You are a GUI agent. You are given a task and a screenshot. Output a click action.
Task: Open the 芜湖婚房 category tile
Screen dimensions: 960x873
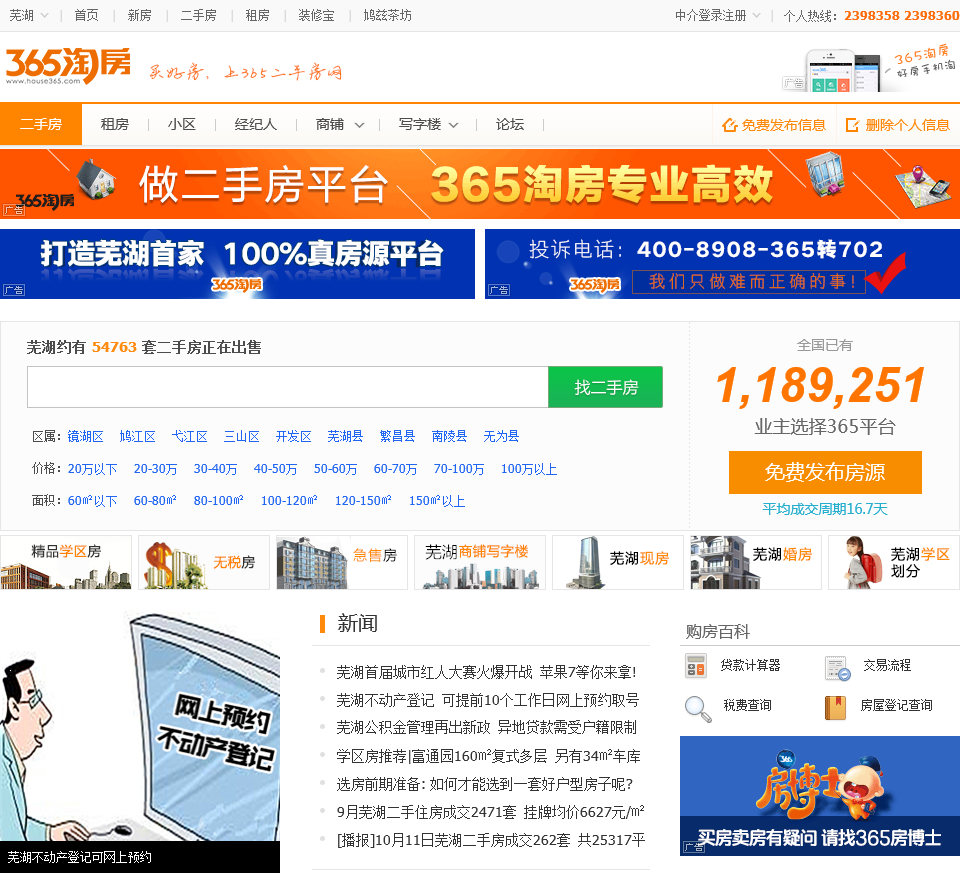click(x=756, y=562)
